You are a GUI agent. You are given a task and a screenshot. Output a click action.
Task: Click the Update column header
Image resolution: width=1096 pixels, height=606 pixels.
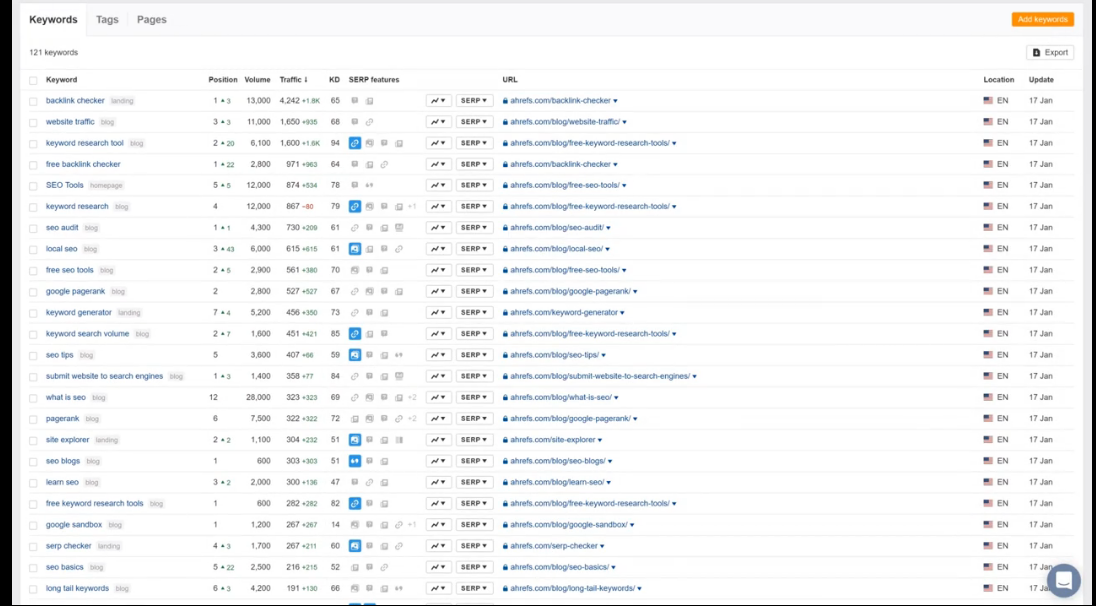point(1041,80)
